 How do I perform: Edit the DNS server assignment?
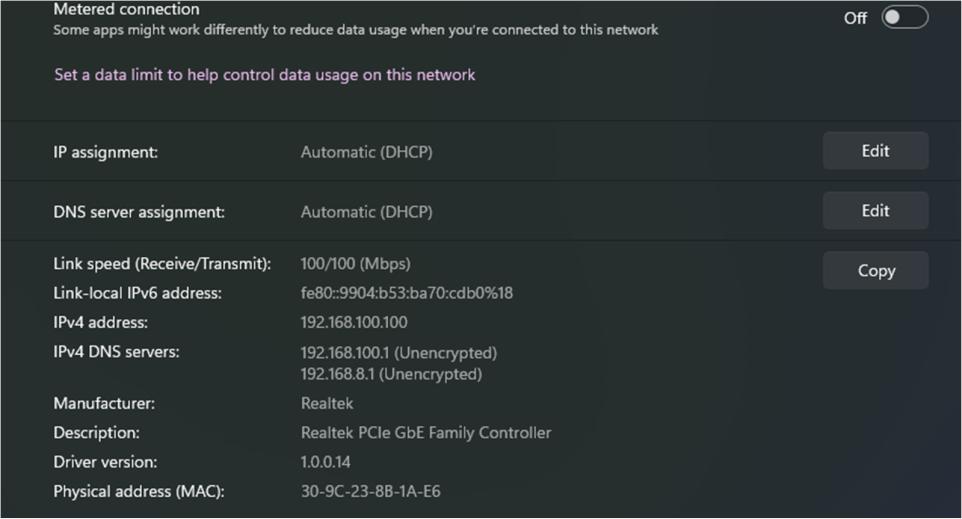point(875,211)
